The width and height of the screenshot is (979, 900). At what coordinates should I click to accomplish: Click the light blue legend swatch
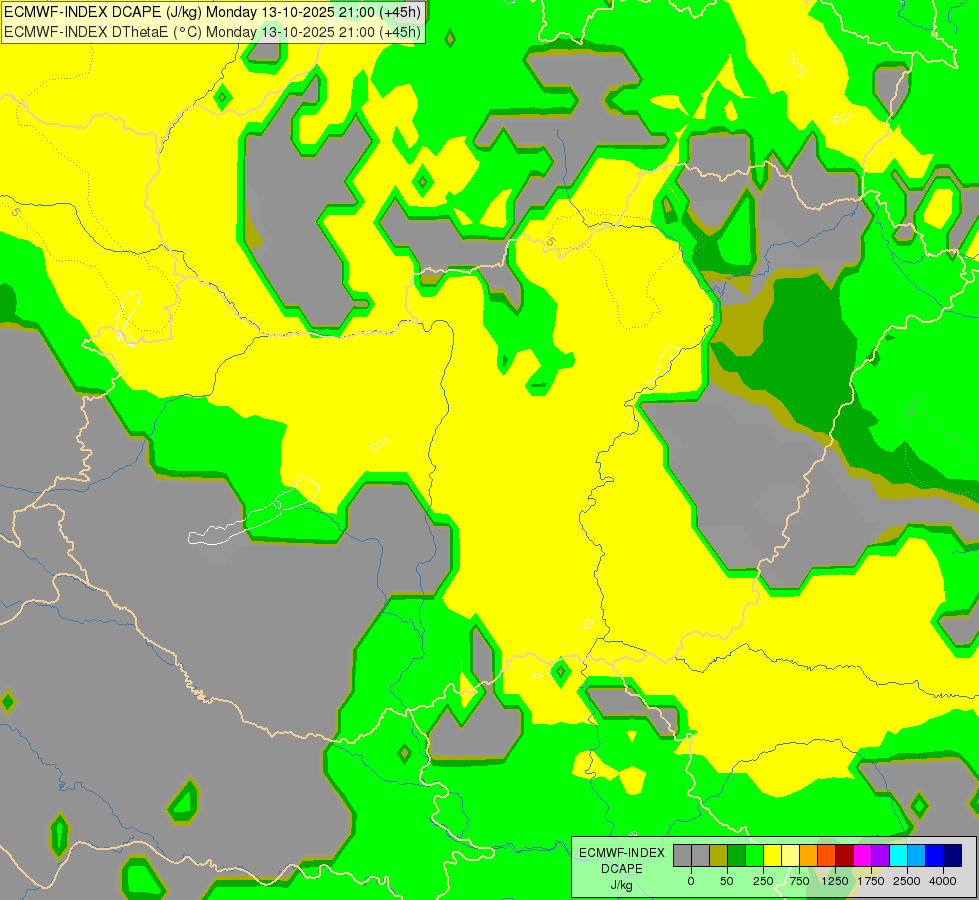tap(917, 855)
